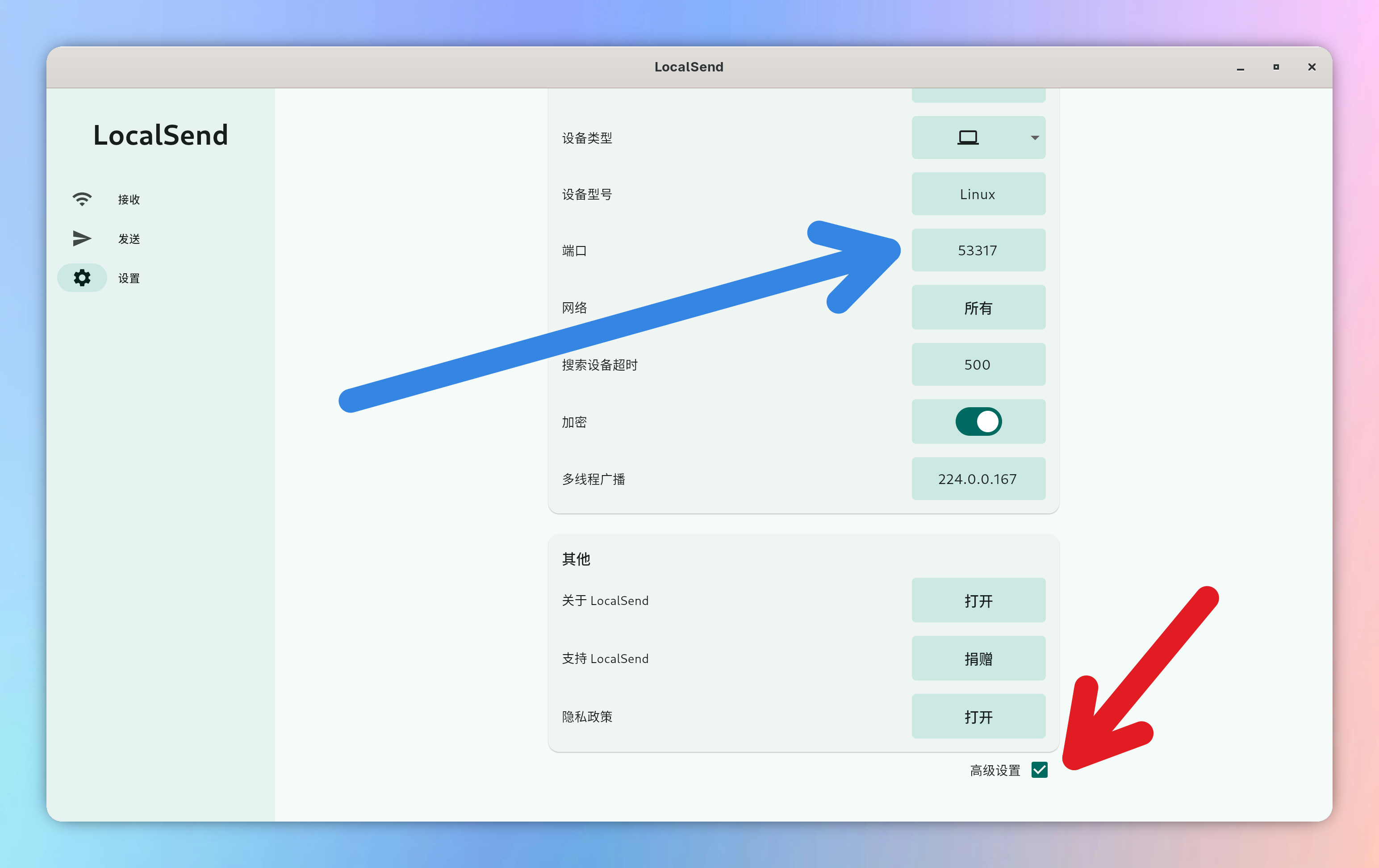Click the laptop device type icon
The image size is (1379, 868).
coord(968,138)
